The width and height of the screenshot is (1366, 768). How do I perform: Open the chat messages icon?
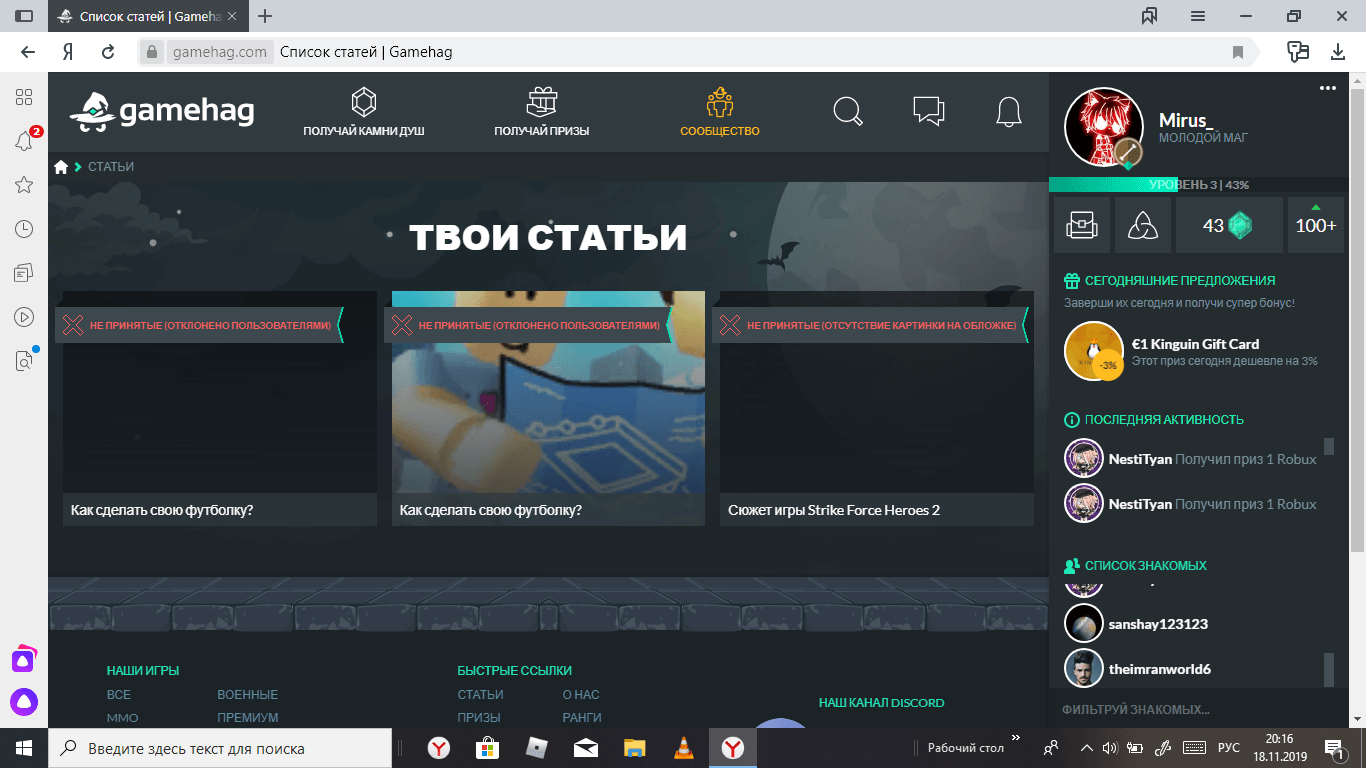point(929,111)
